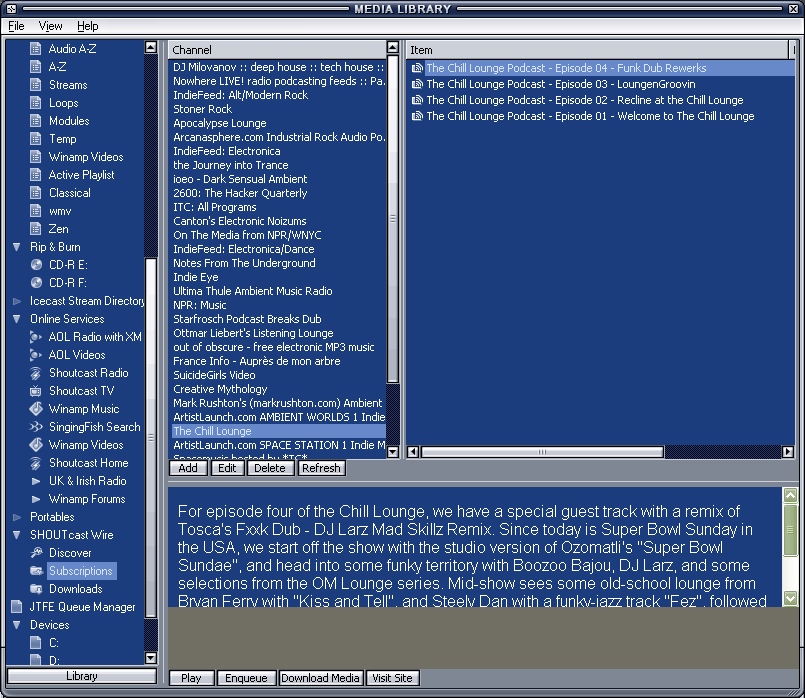Click the Episode 01 podcast item icon
805x698 pixels.
417,116
